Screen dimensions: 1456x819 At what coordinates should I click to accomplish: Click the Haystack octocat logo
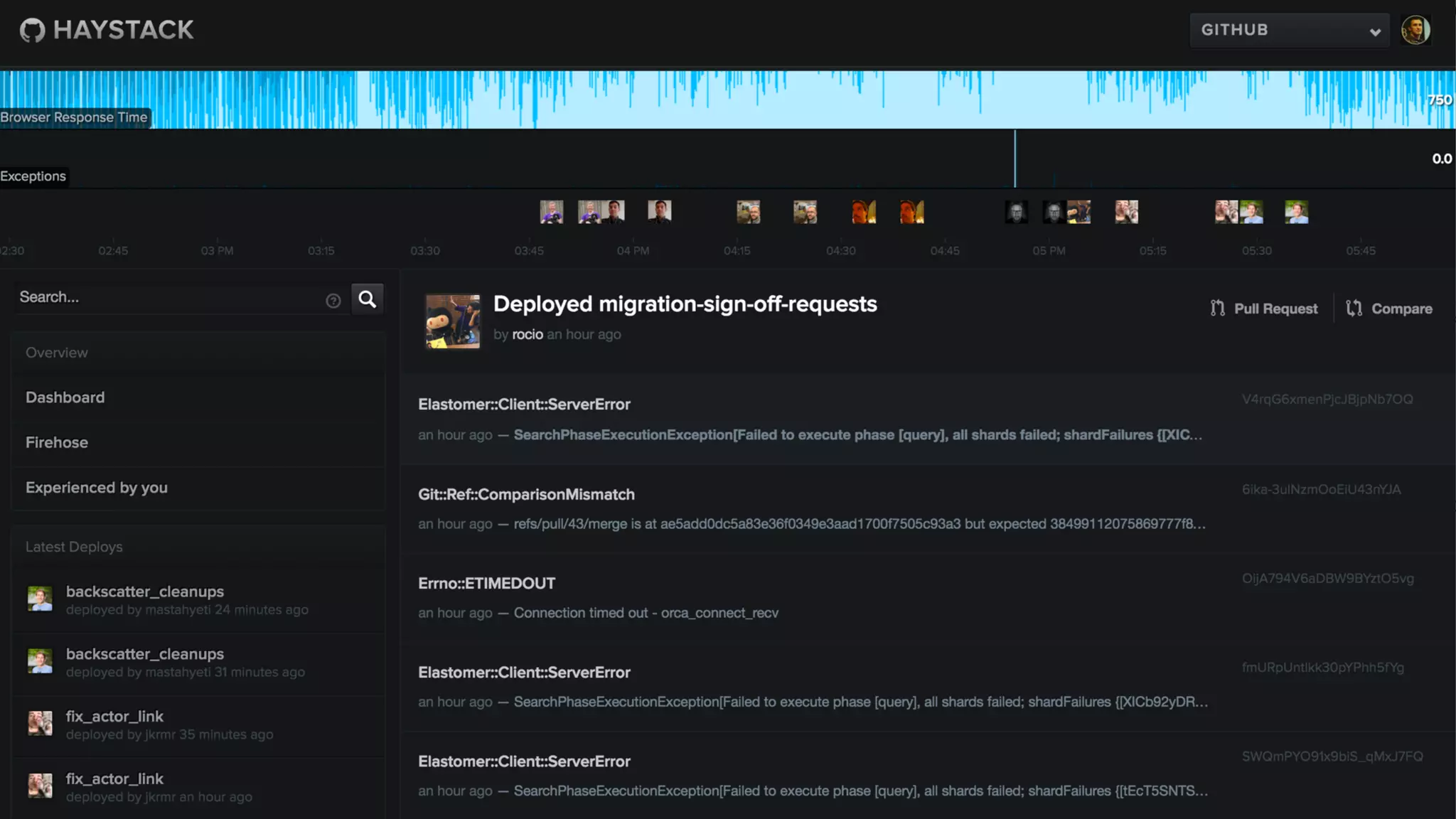(32, 30)
